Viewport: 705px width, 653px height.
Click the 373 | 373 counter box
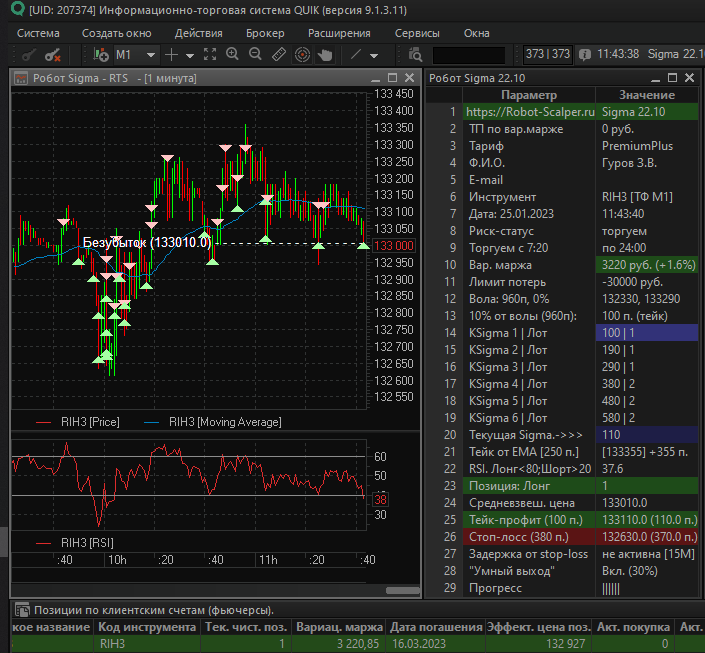tap(548, 54)
